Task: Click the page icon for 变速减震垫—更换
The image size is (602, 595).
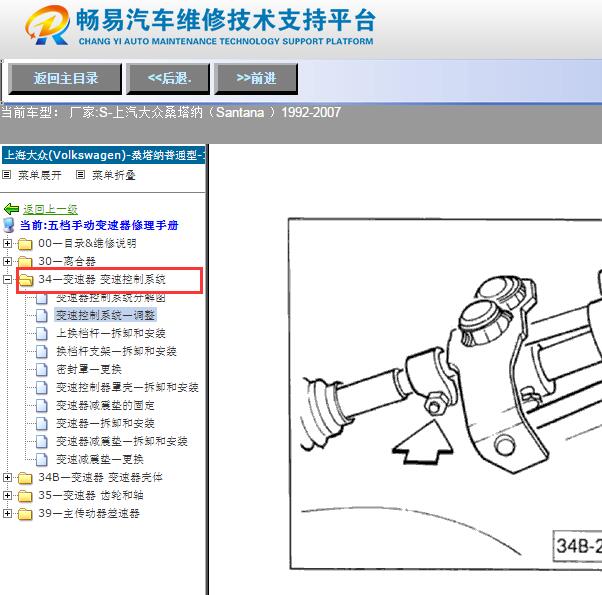Action: (x=42, y=459)
